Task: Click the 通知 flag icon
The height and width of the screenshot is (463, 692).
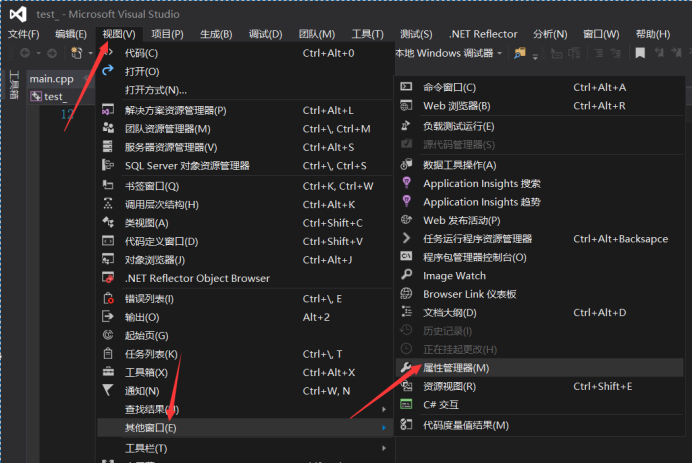Action: [x=108, y=390]
